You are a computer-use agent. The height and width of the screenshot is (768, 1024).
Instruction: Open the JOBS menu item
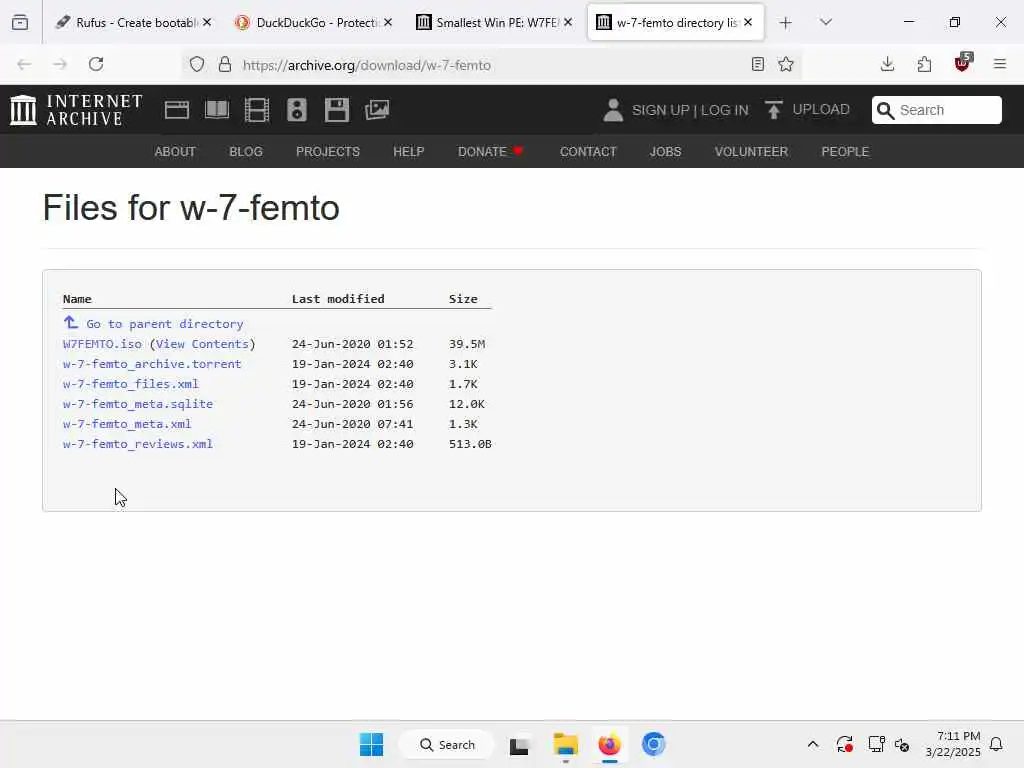[x=665, y=152]
